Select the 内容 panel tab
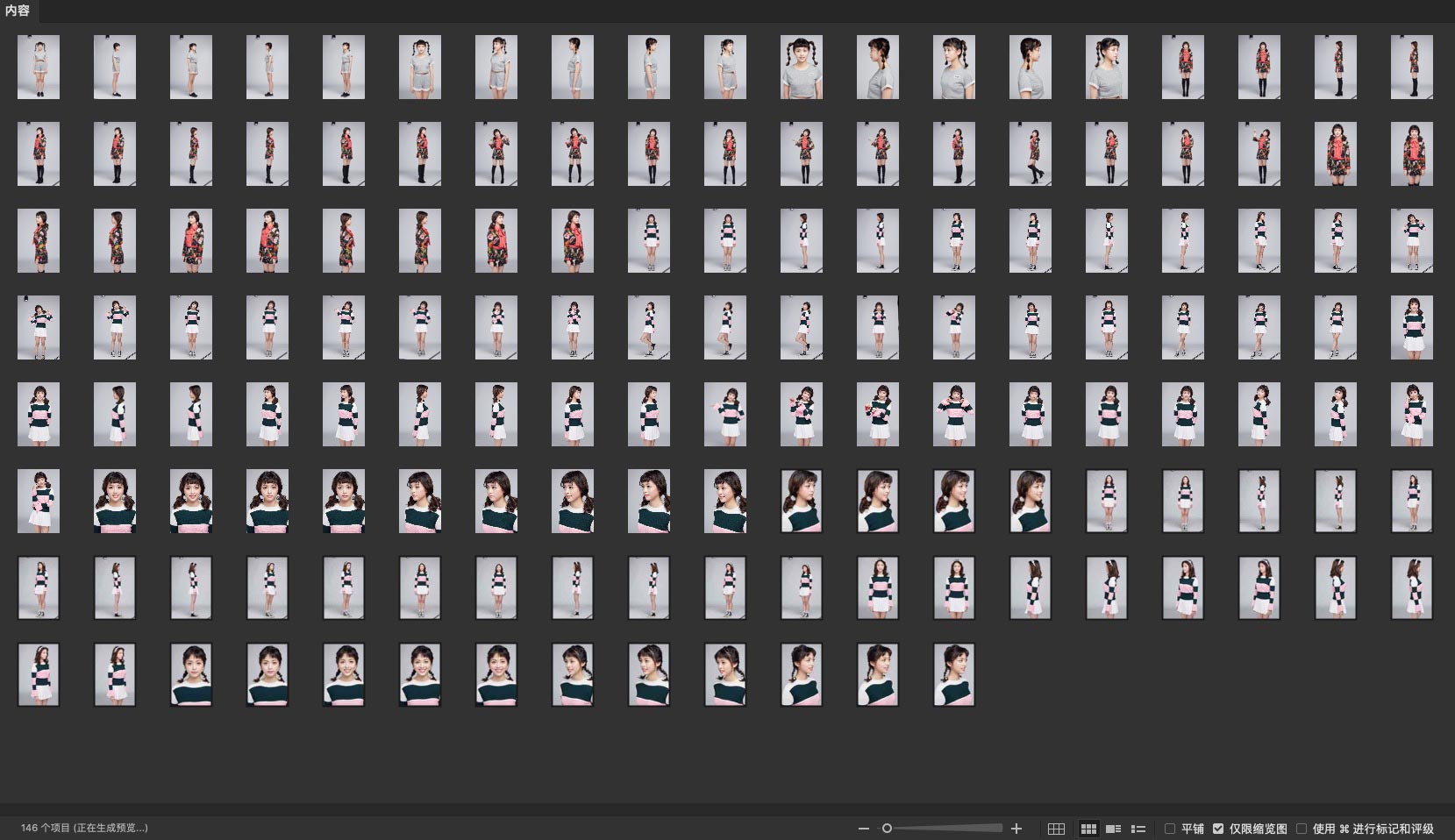 click(x=18, y=11)
